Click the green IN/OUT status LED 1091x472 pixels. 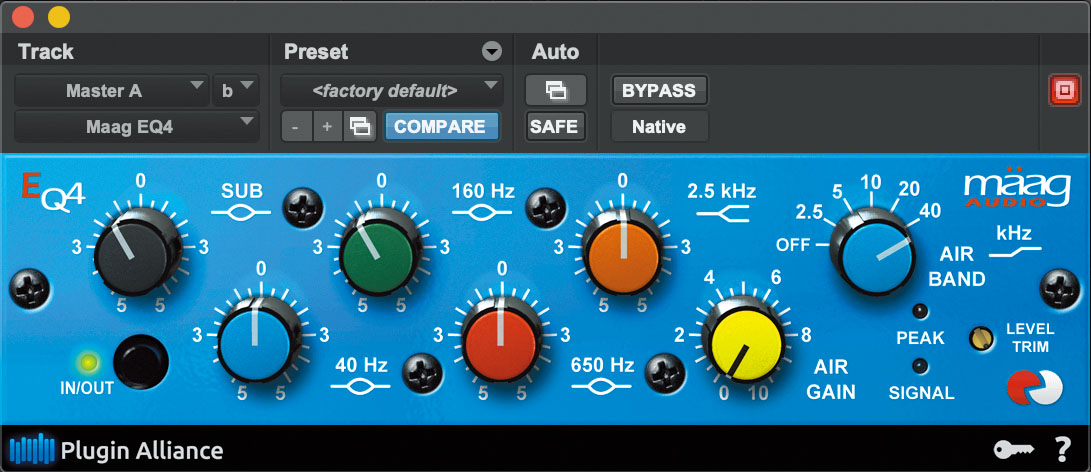(90, 362)
